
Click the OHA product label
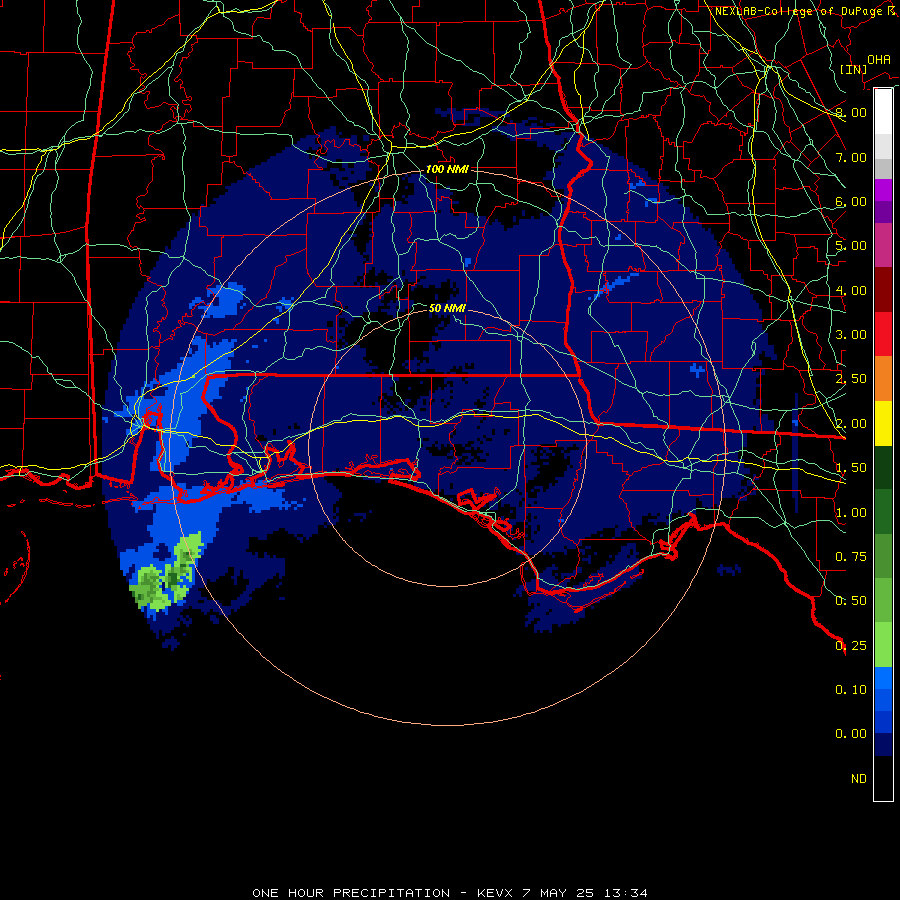click(879, 59)
